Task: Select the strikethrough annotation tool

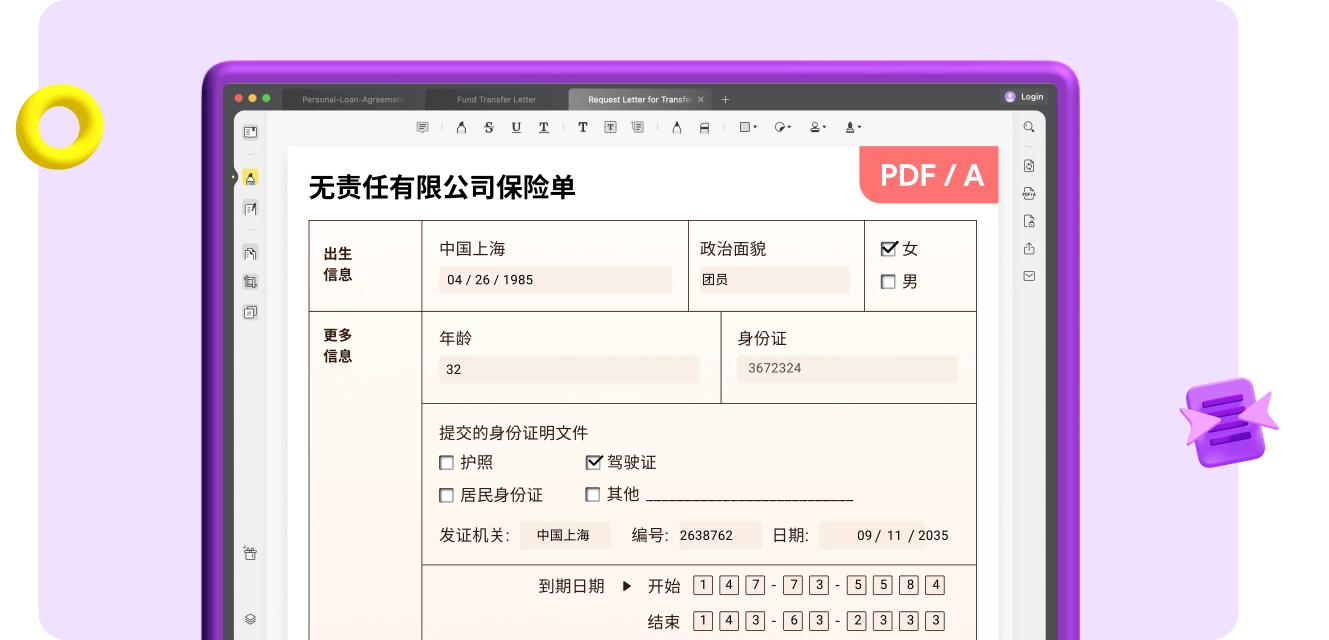Action: coord(489,127)
